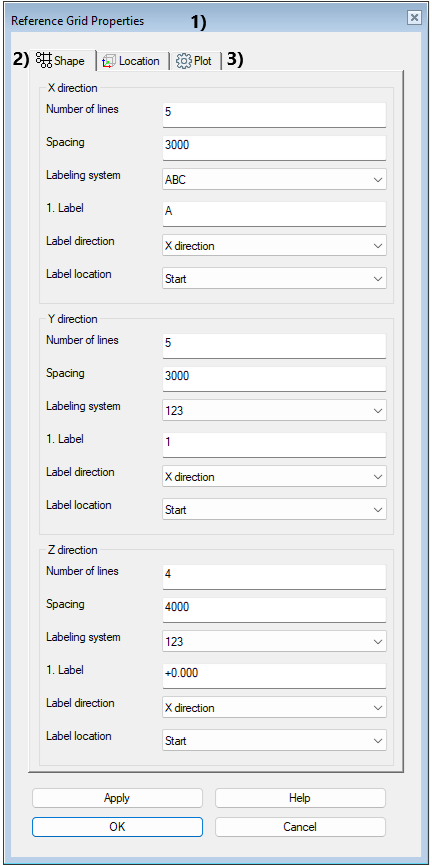Click the Location tab icon
The height and width of the screenshot is (866, 432).
tap(109, 61)
